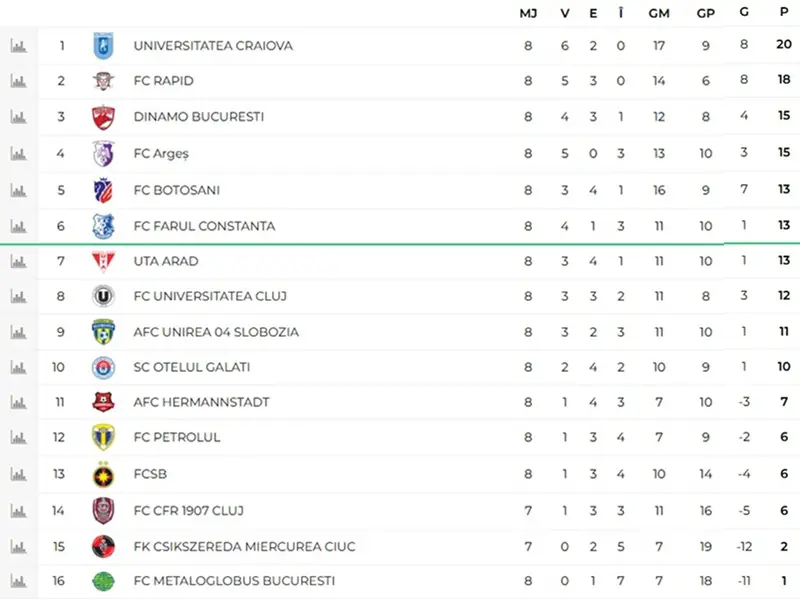Screen dimensions: 800x599
Task: Click the Universitatea Cluj U emblem
Action: (x=103, y=296)
